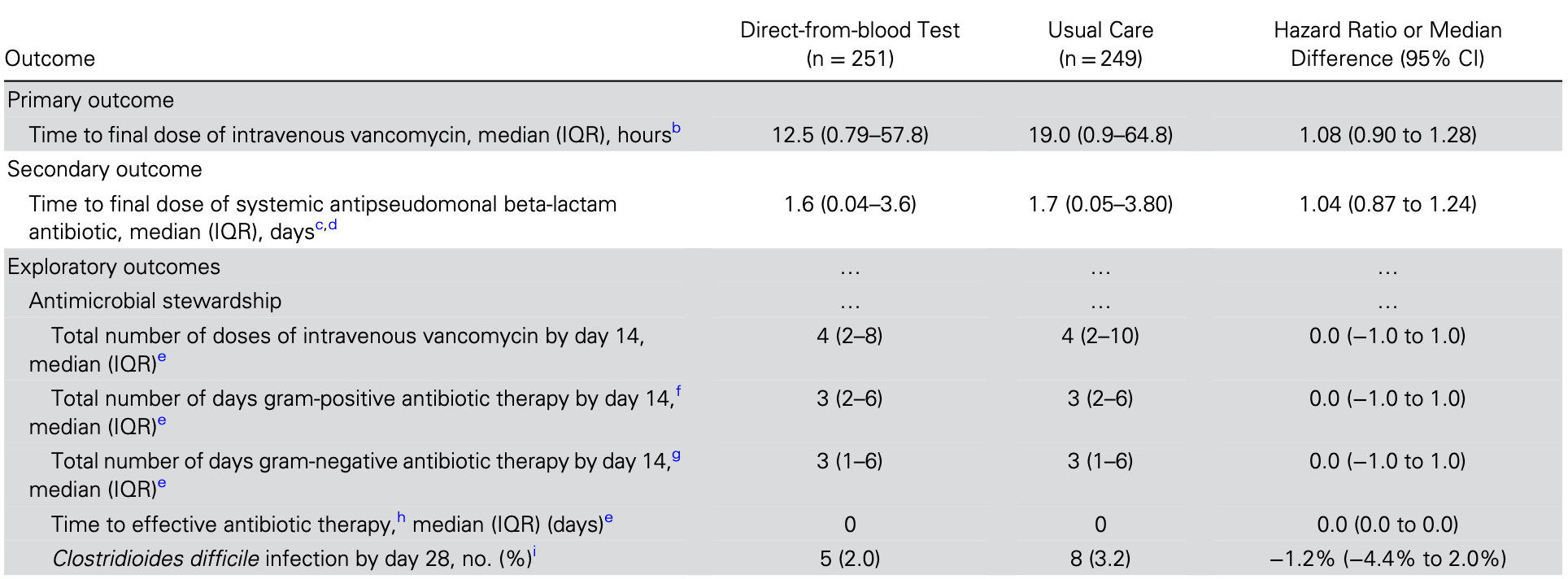
Task: Click the value 19.0 (0.9–64.8)
Action: tap(1100, 135)
